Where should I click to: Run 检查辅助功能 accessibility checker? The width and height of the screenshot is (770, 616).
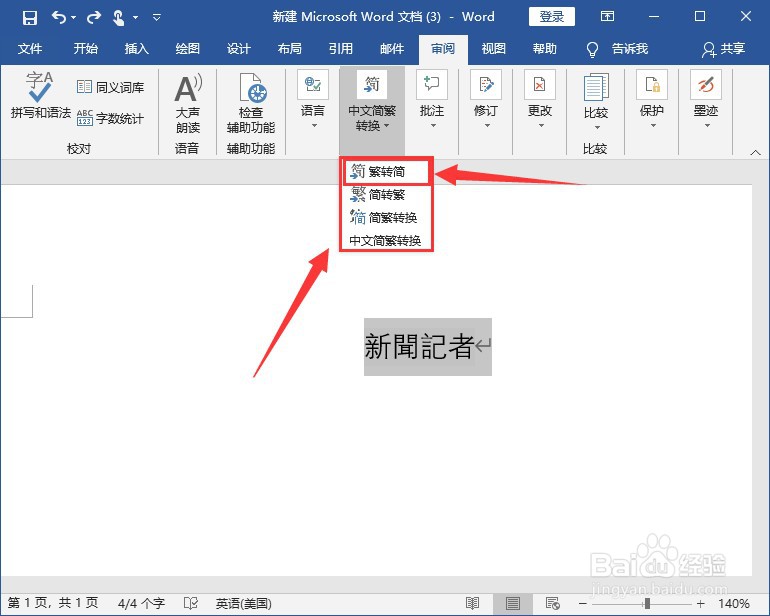[x=251, y=104]
